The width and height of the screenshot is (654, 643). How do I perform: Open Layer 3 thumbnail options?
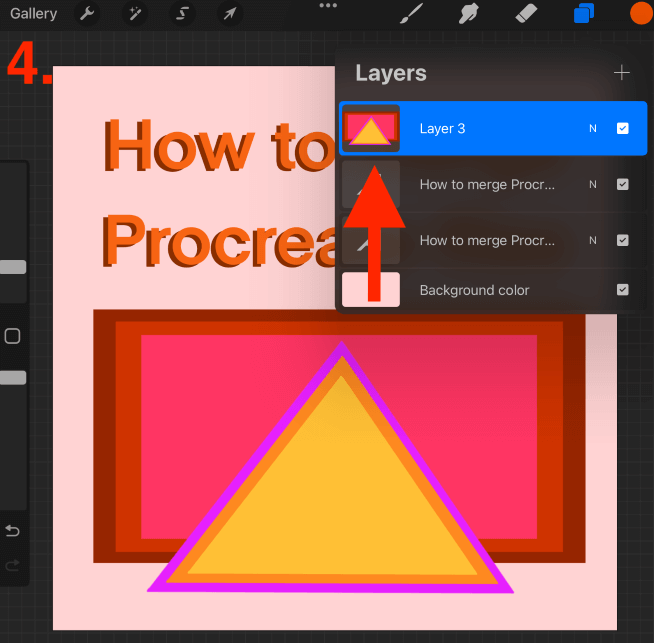(x=370, y=128)
